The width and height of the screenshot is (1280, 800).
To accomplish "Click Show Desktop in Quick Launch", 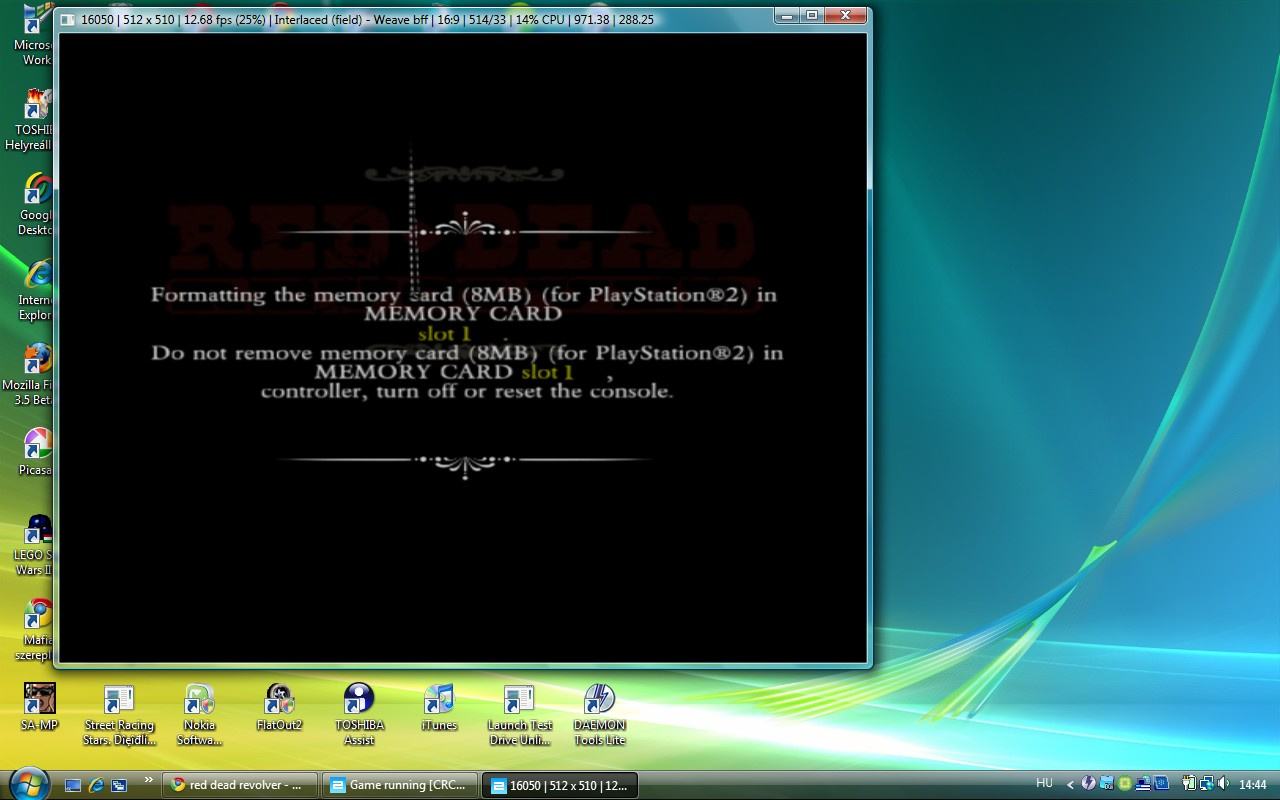I will point(73,785).
